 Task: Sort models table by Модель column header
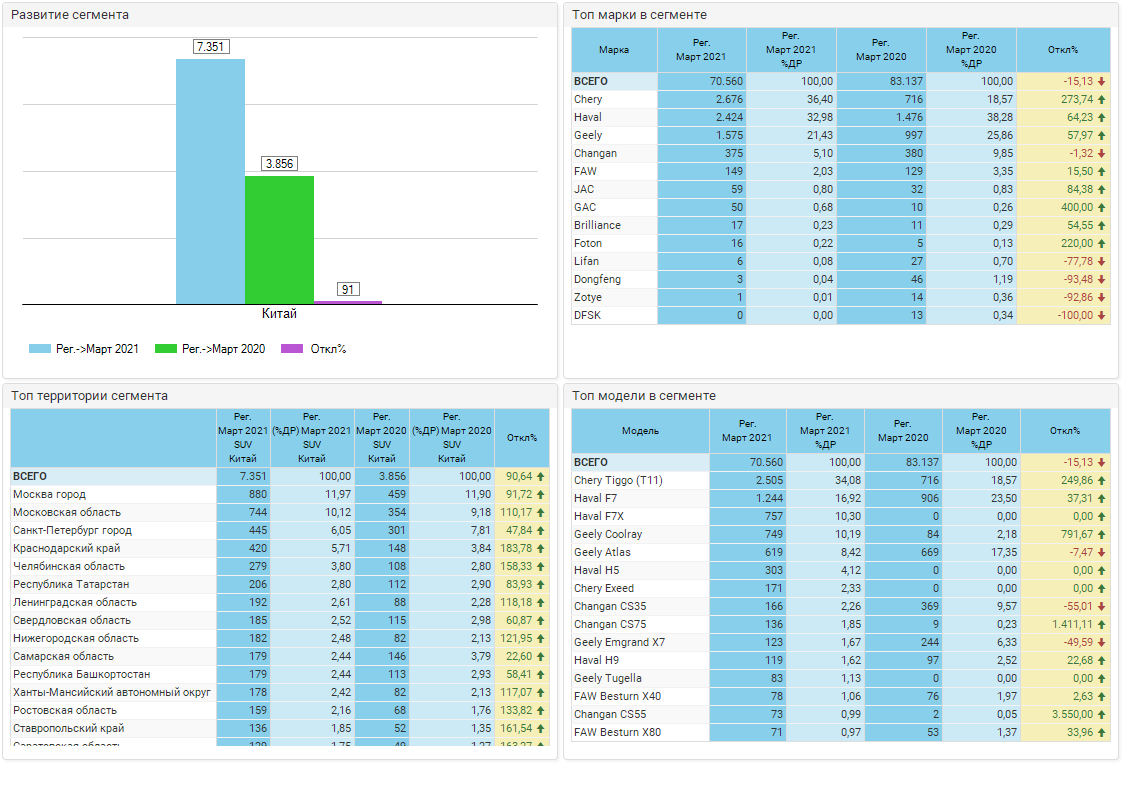pyautogui.click(x=640, y=431)
